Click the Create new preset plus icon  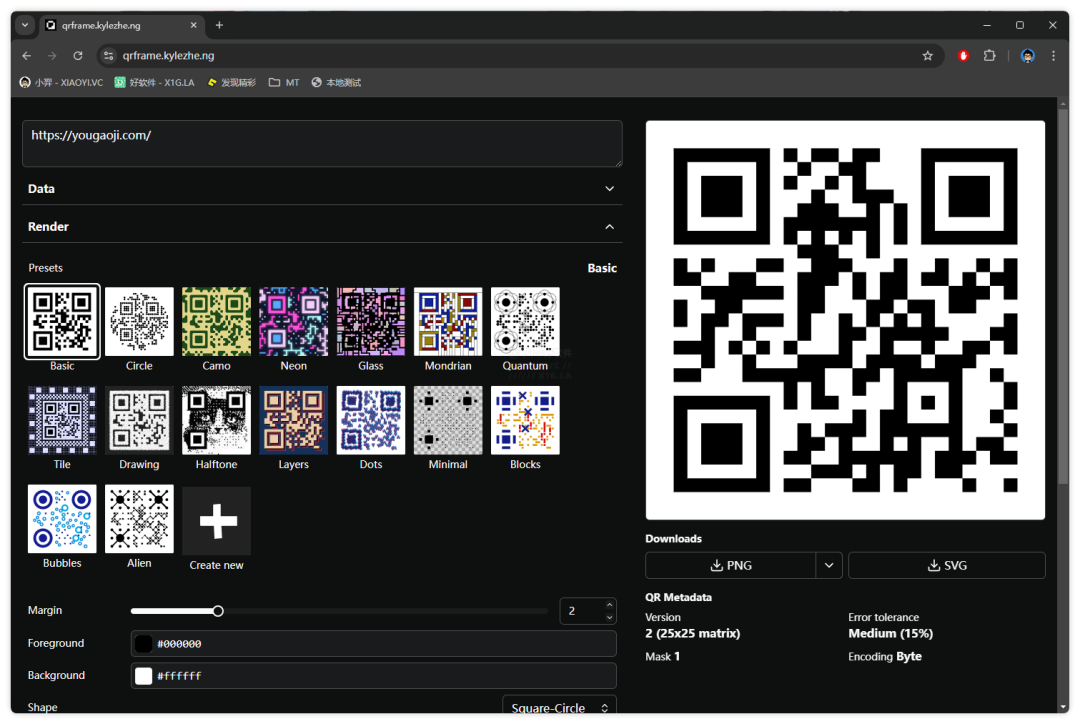[216, 521]
